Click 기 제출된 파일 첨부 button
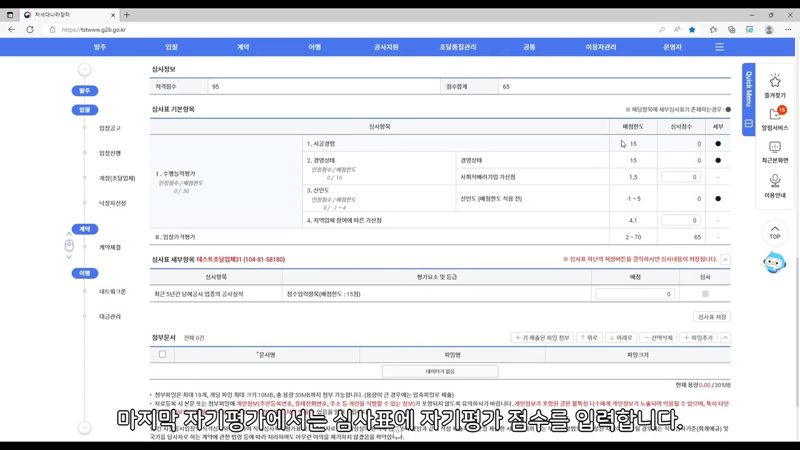 pyautogui.click(x=542, y=338)
